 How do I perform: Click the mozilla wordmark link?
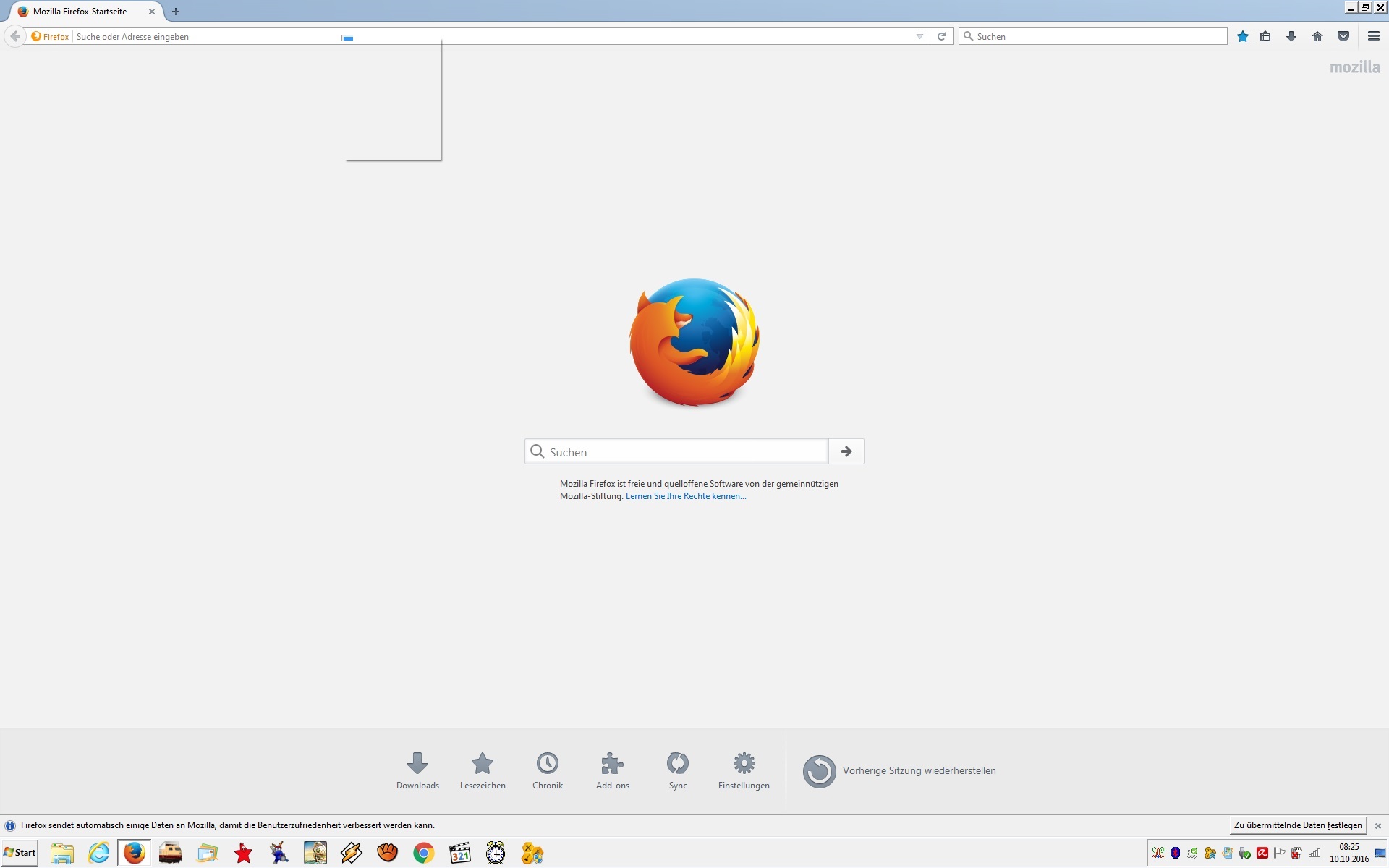[1354, 67]
